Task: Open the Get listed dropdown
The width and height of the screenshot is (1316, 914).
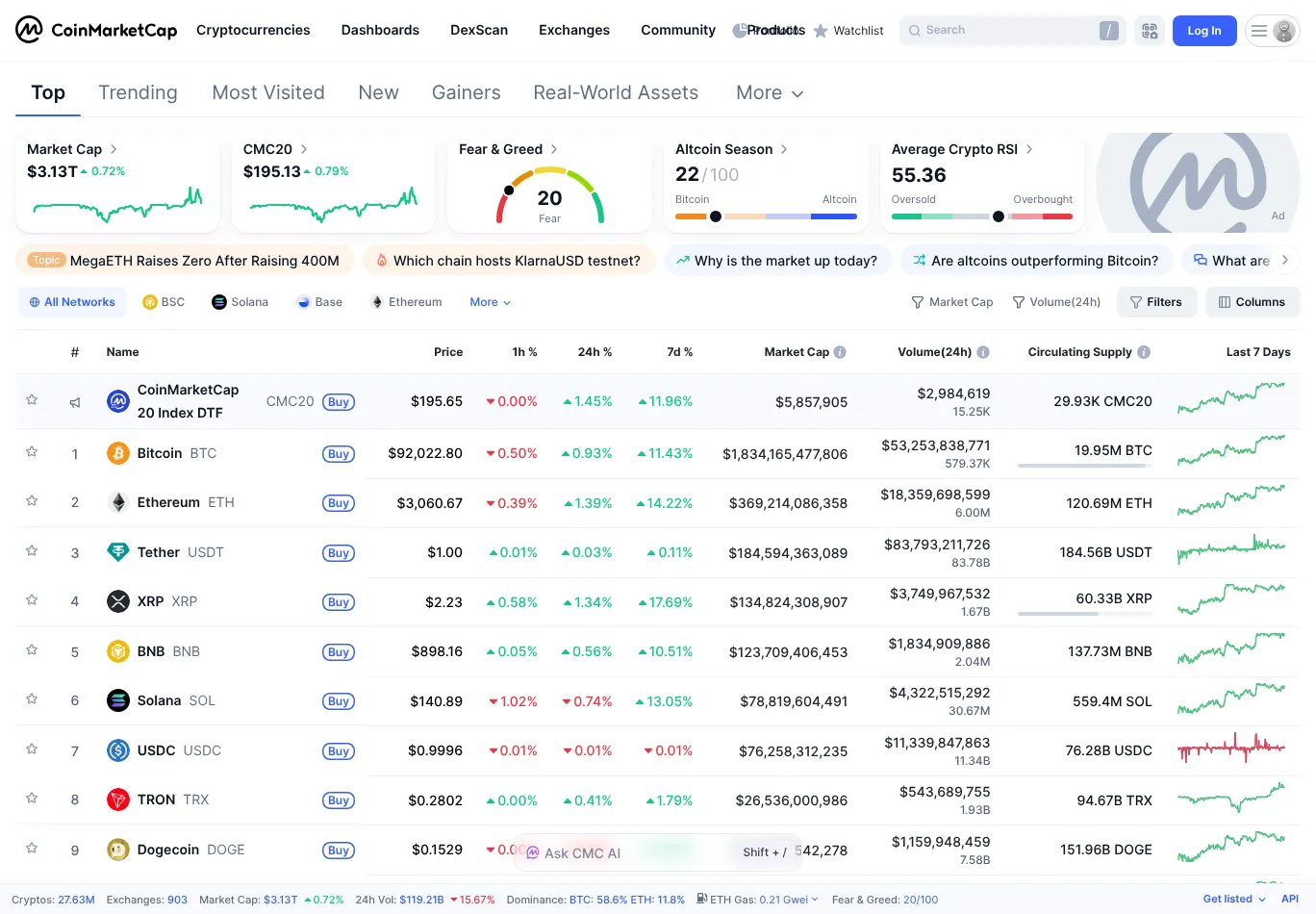Action: [1233, 900]
